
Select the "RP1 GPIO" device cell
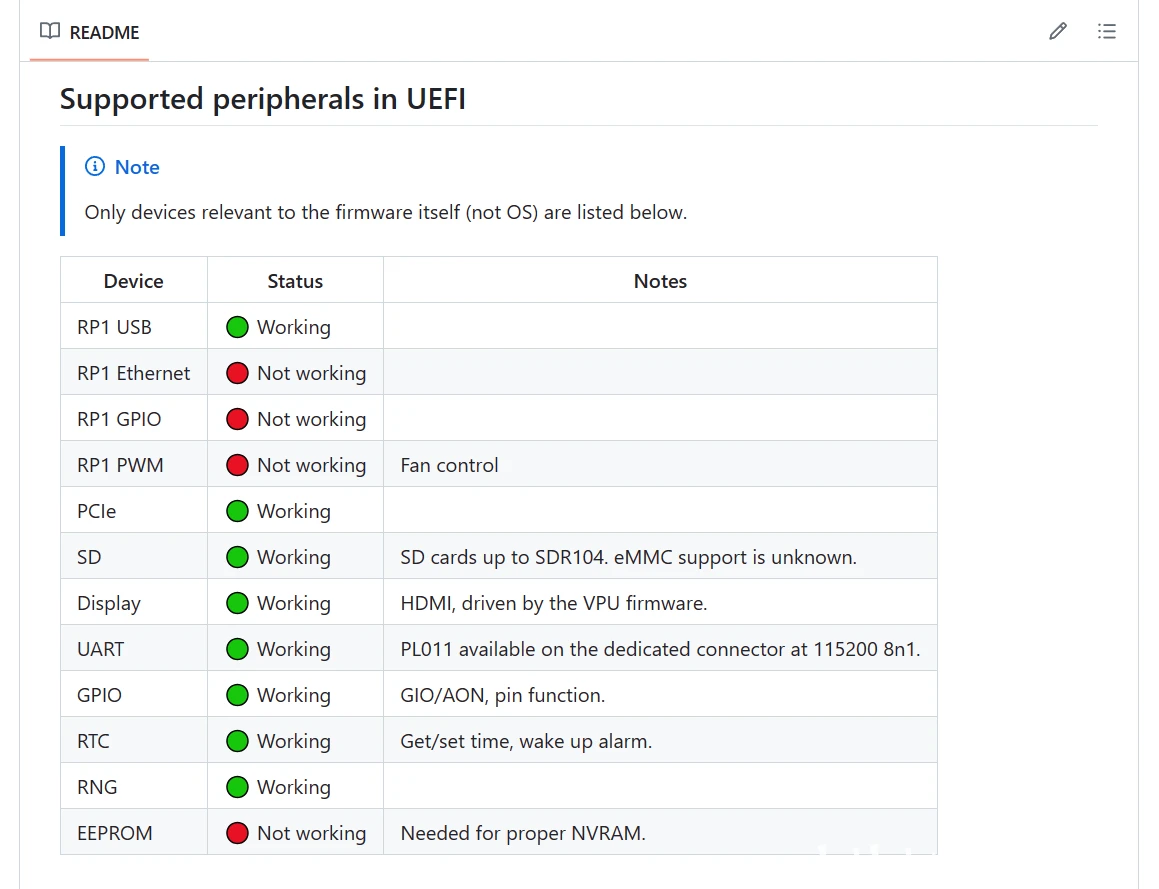click(x=134, y=418)
